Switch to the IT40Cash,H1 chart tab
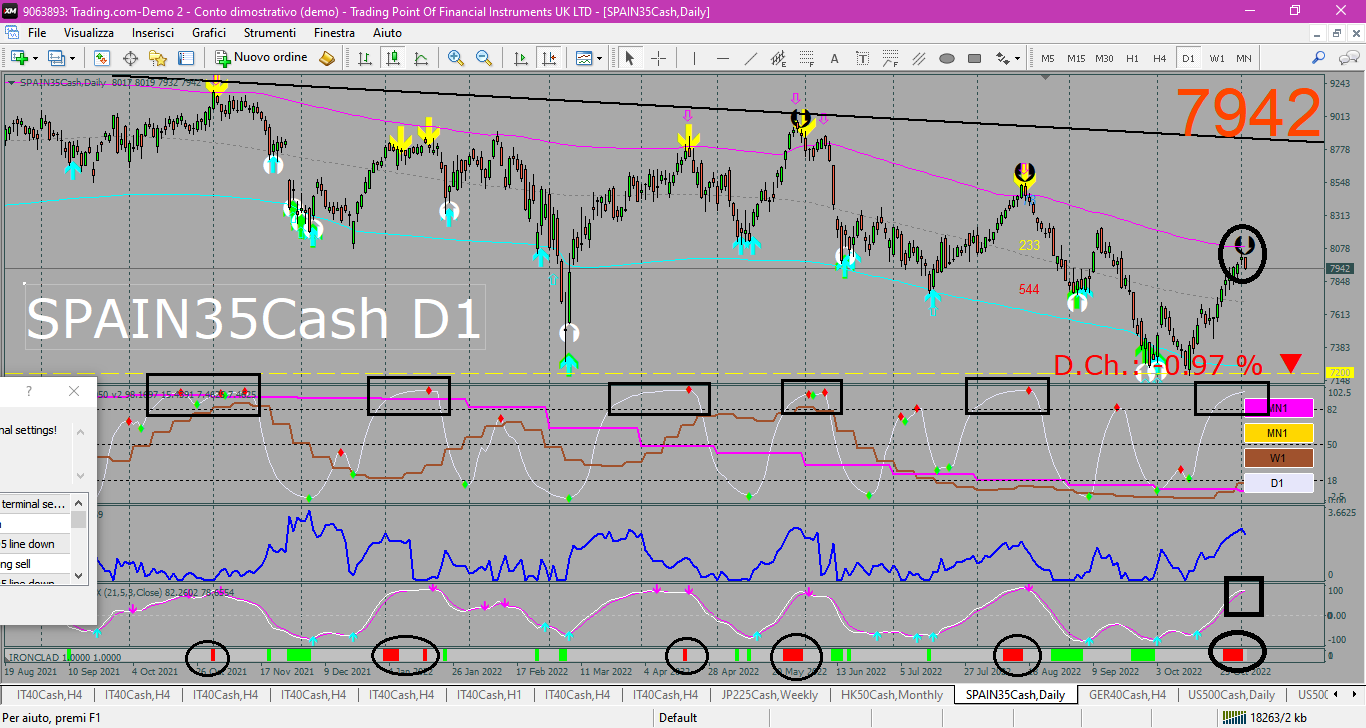This screenshot has height=728, width=1366. 489,694
